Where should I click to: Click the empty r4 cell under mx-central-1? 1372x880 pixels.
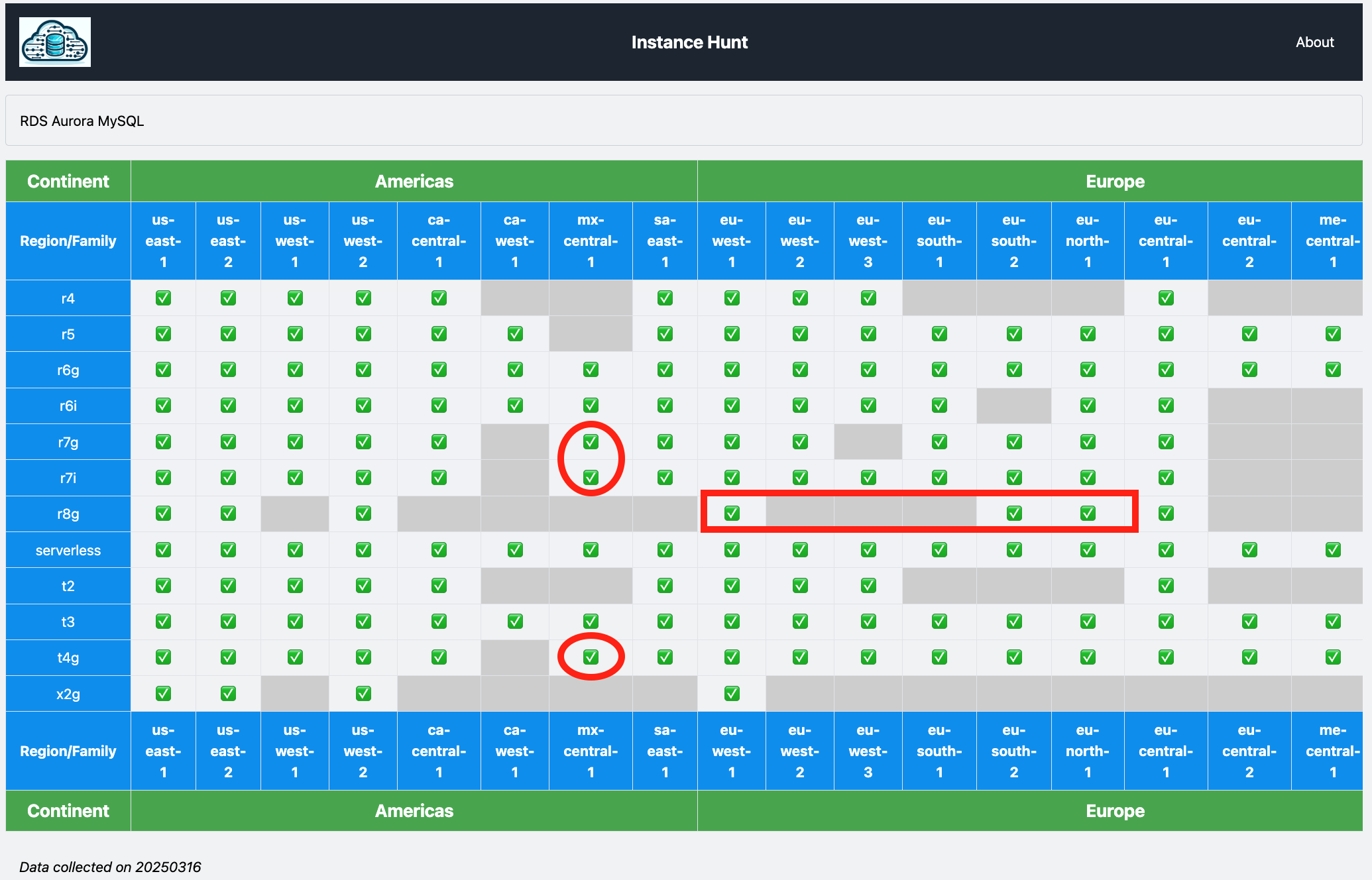(x=591, y=298)
